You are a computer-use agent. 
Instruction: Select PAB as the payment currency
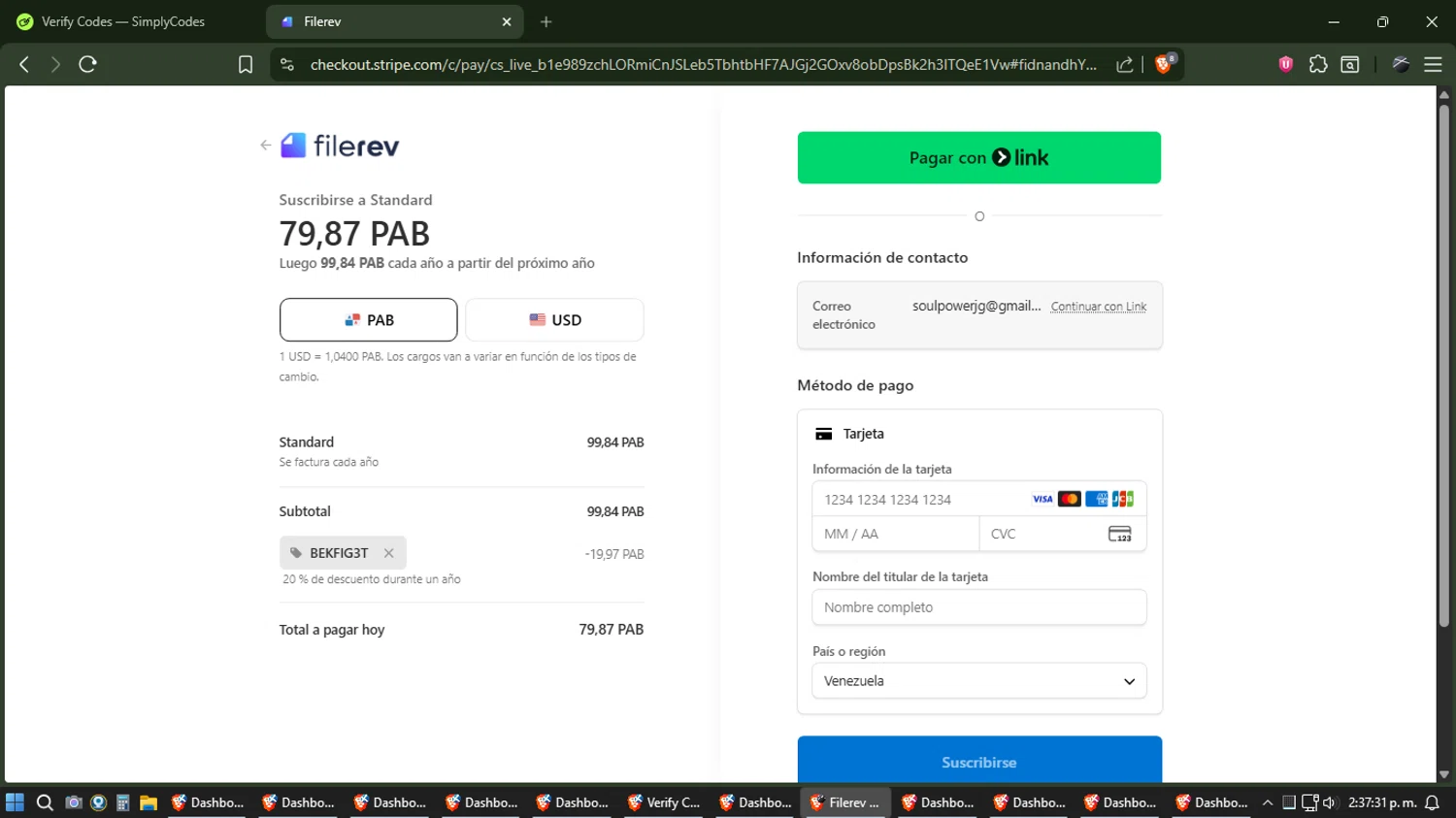pos(368,320)
